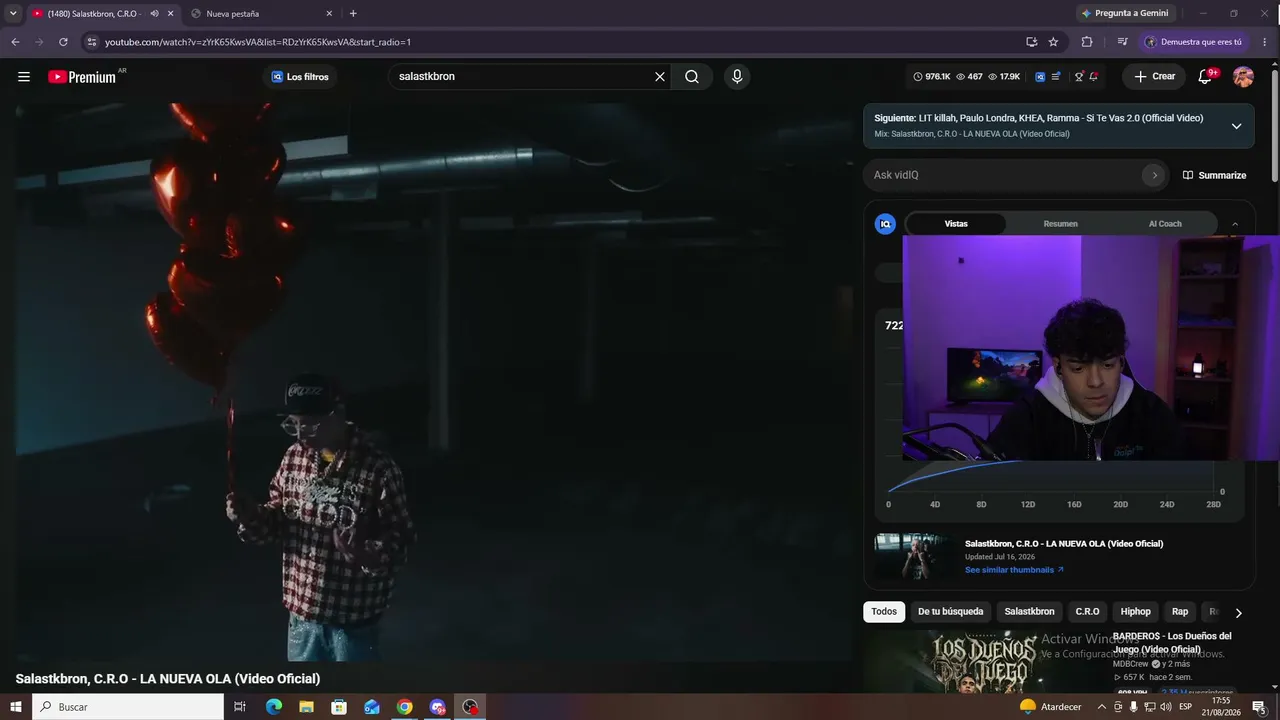Image resolution: width=1280 pixels, height=720 pixels.
Task: Open the vidIQ alerts bell icon
Action: click(x=1094, y=77)
